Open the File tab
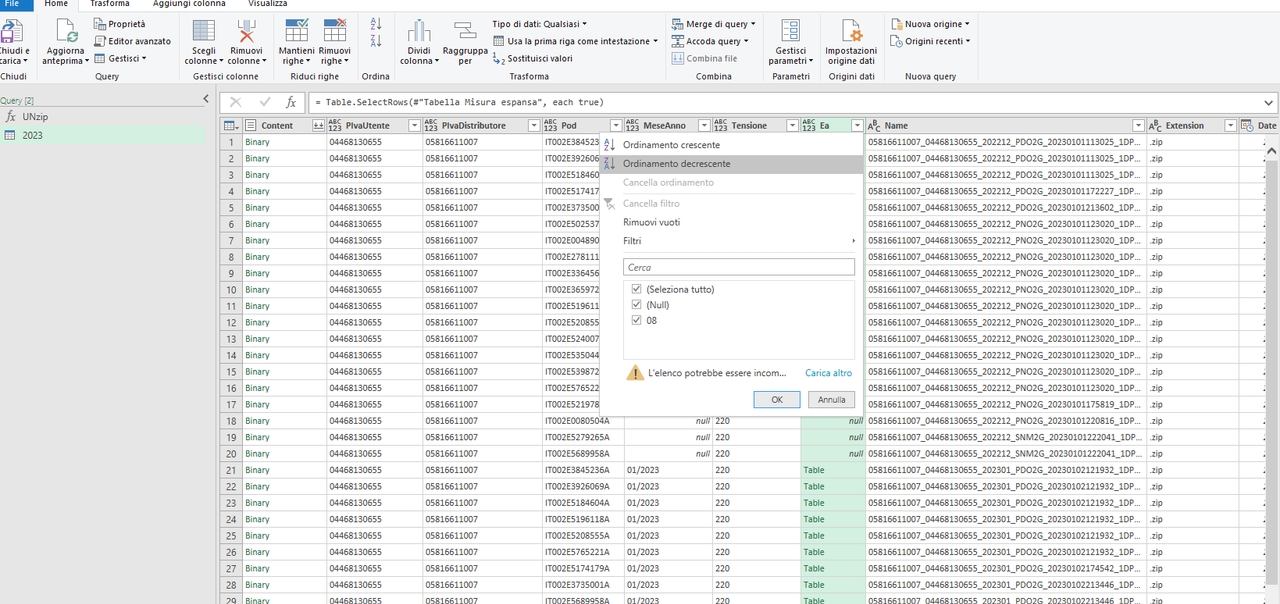Image resolution: width=1280 pixels, height=604 pixels. 12,5
